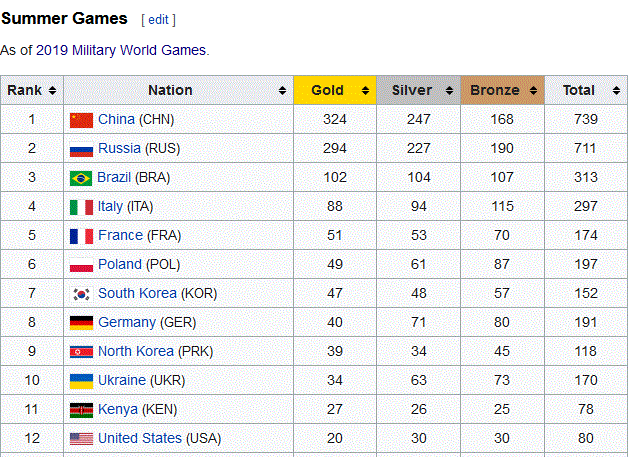Click the Italy flag icon
The width and height of the screenshot is (630, 457).
pos(81,207)
